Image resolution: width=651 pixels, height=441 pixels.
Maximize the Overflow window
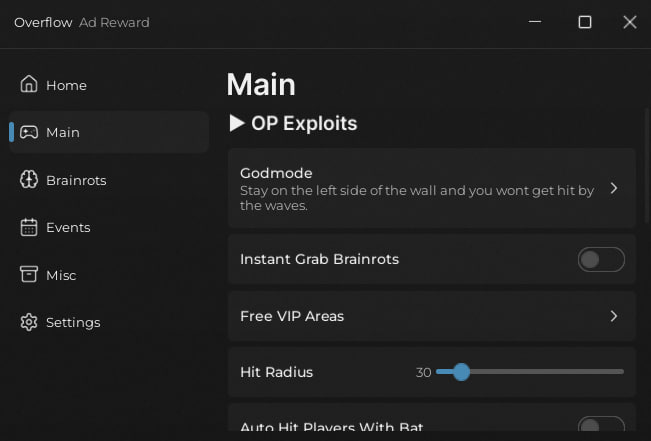coord(585,22)
